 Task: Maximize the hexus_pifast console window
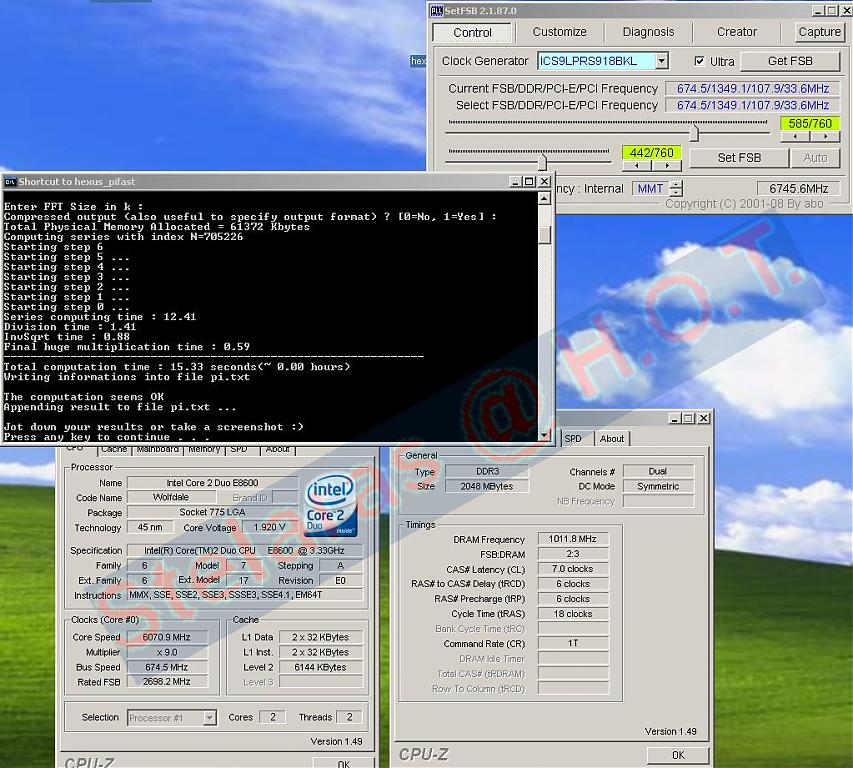pos(529,182)
